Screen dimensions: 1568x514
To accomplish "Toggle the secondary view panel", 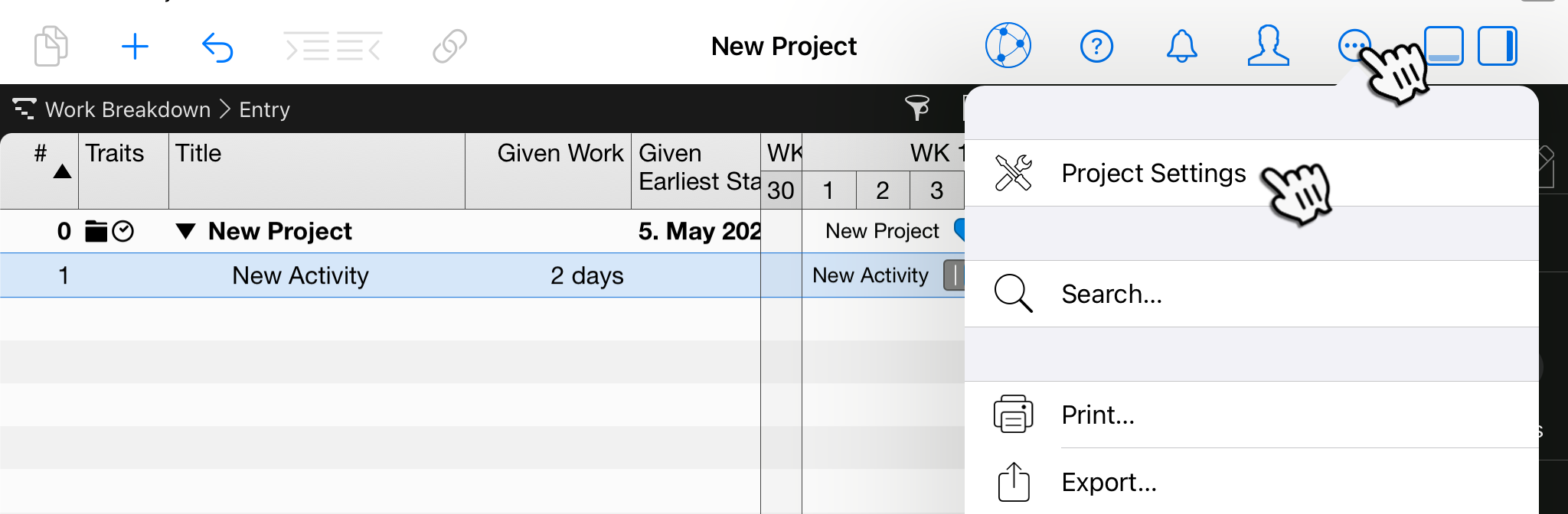I will [x=1443, y=46].
